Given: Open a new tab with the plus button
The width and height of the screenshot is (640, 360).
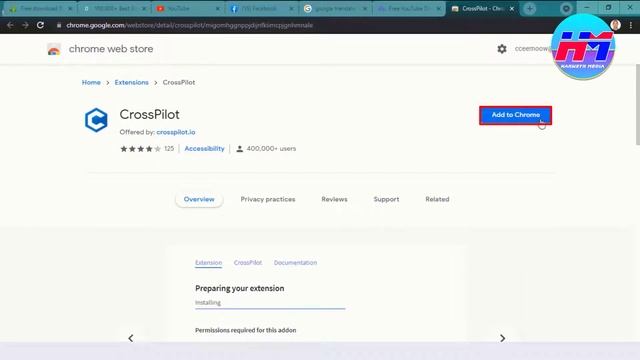Looking at the screenshot, I should pos(529,9).
